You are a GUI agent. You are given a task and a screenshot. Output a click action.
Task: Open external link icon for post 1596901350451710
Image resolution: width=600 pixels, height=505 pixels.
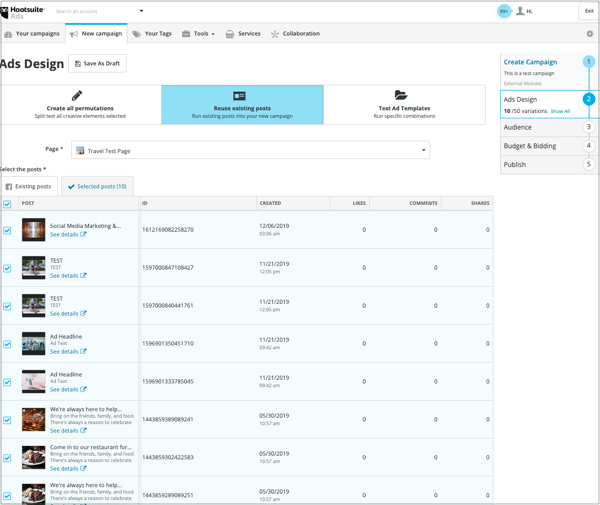[x=83, y=351]
